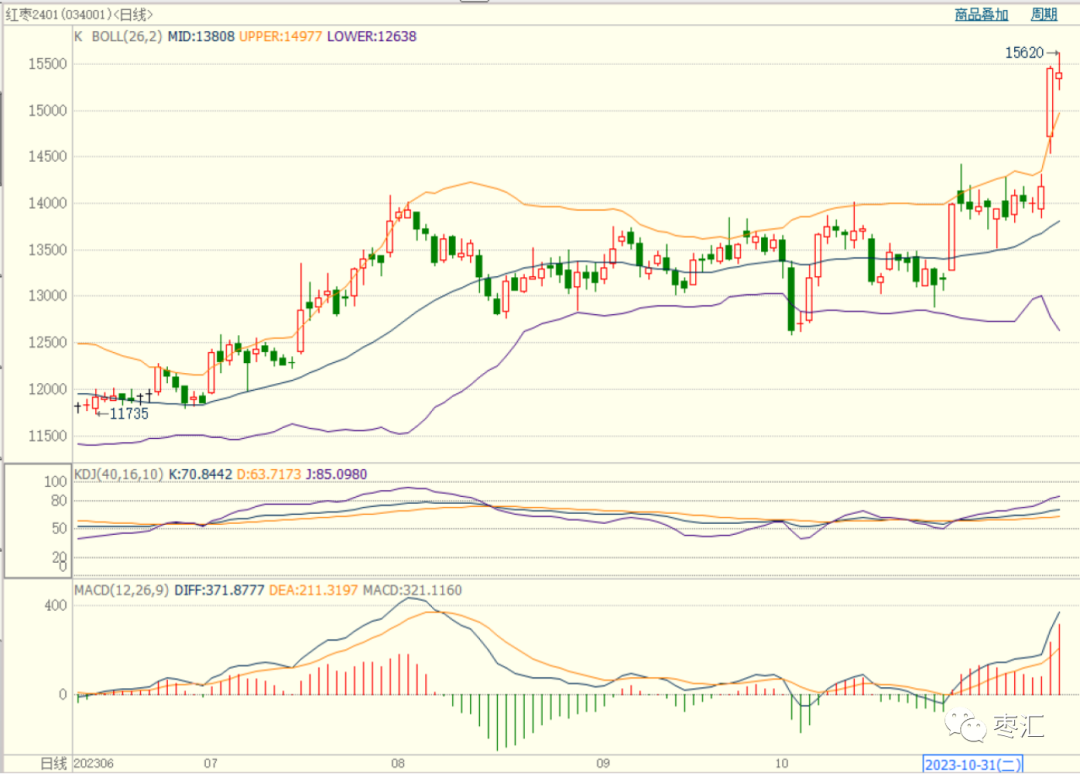The height and width of the screenshot is (774, 1080).
Task: Click the 12500 price axis label
Action: [x=48, y=343]
